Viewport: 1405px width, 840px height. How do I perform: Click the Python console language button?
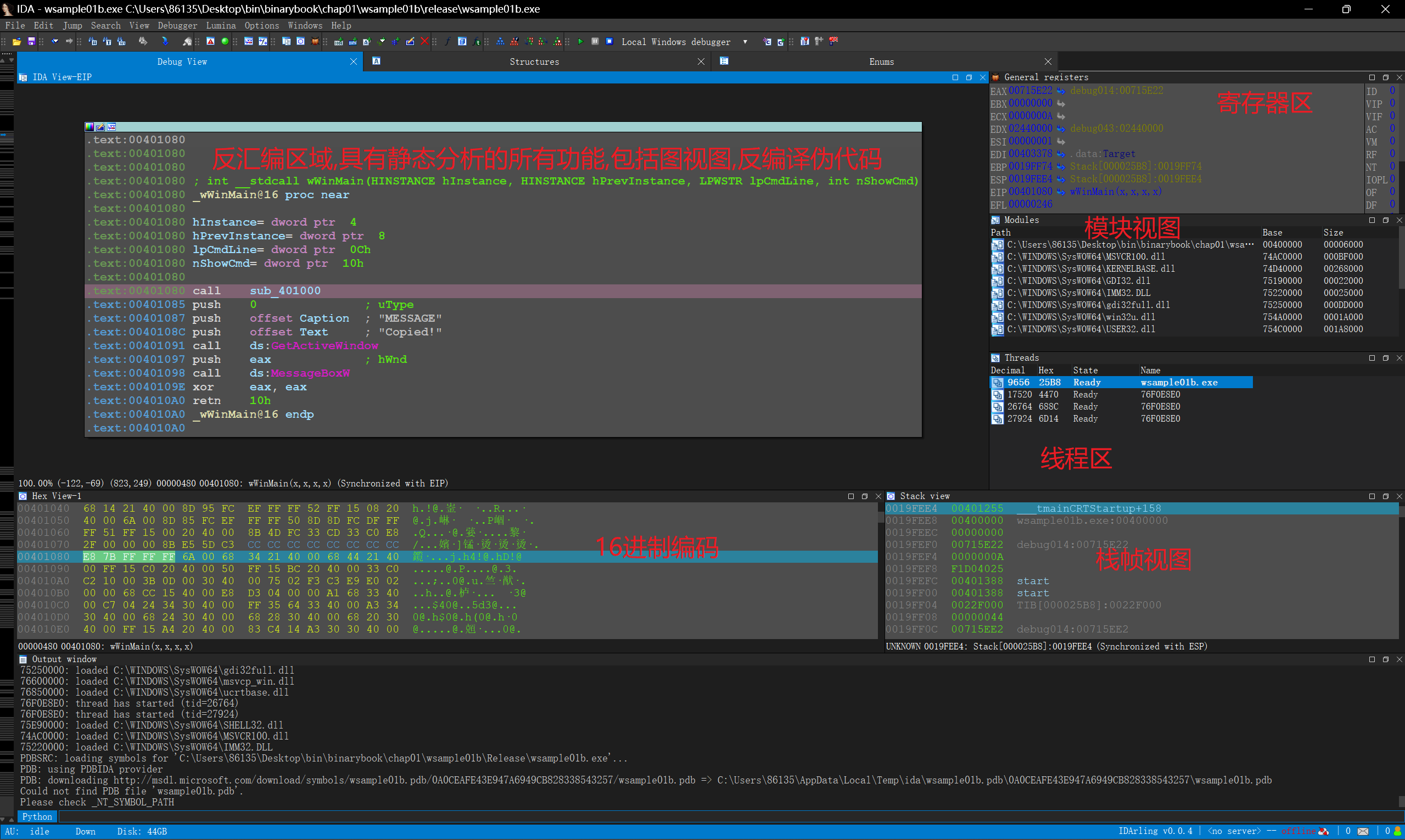coord(37,816)
